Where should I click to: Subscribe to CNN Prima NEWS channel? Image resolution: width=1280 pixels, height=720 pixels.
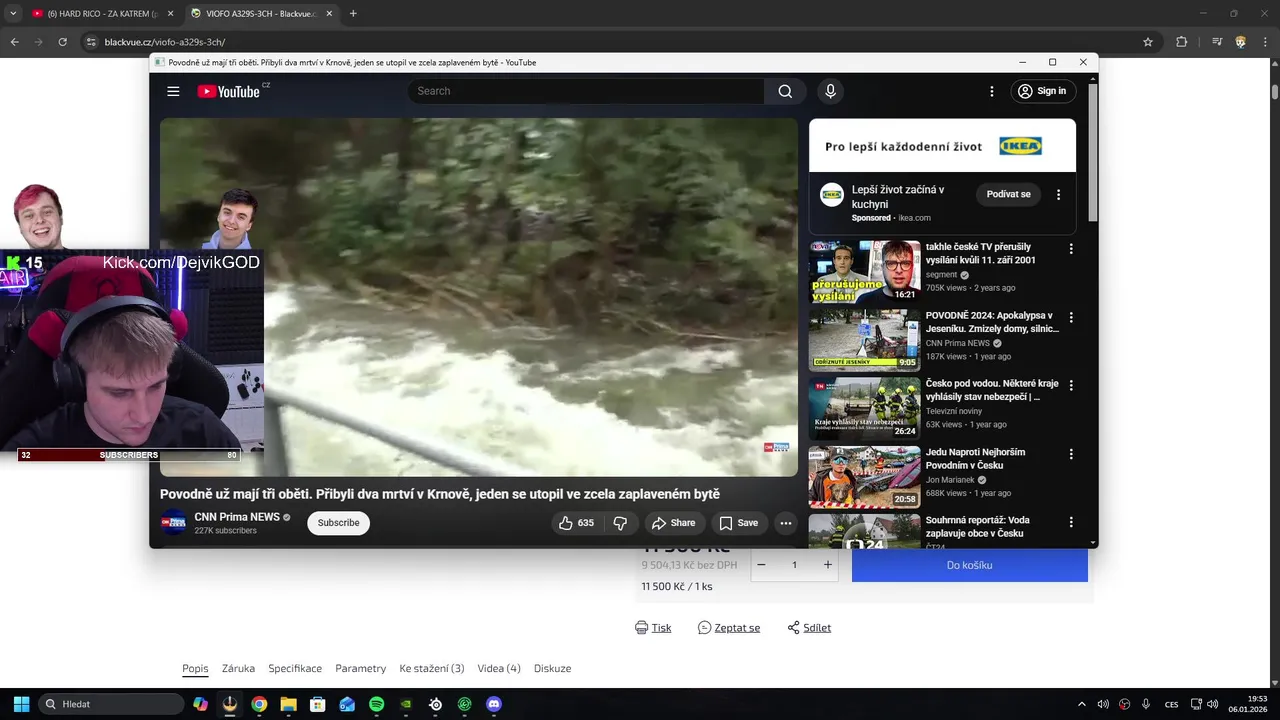(338, 523)
